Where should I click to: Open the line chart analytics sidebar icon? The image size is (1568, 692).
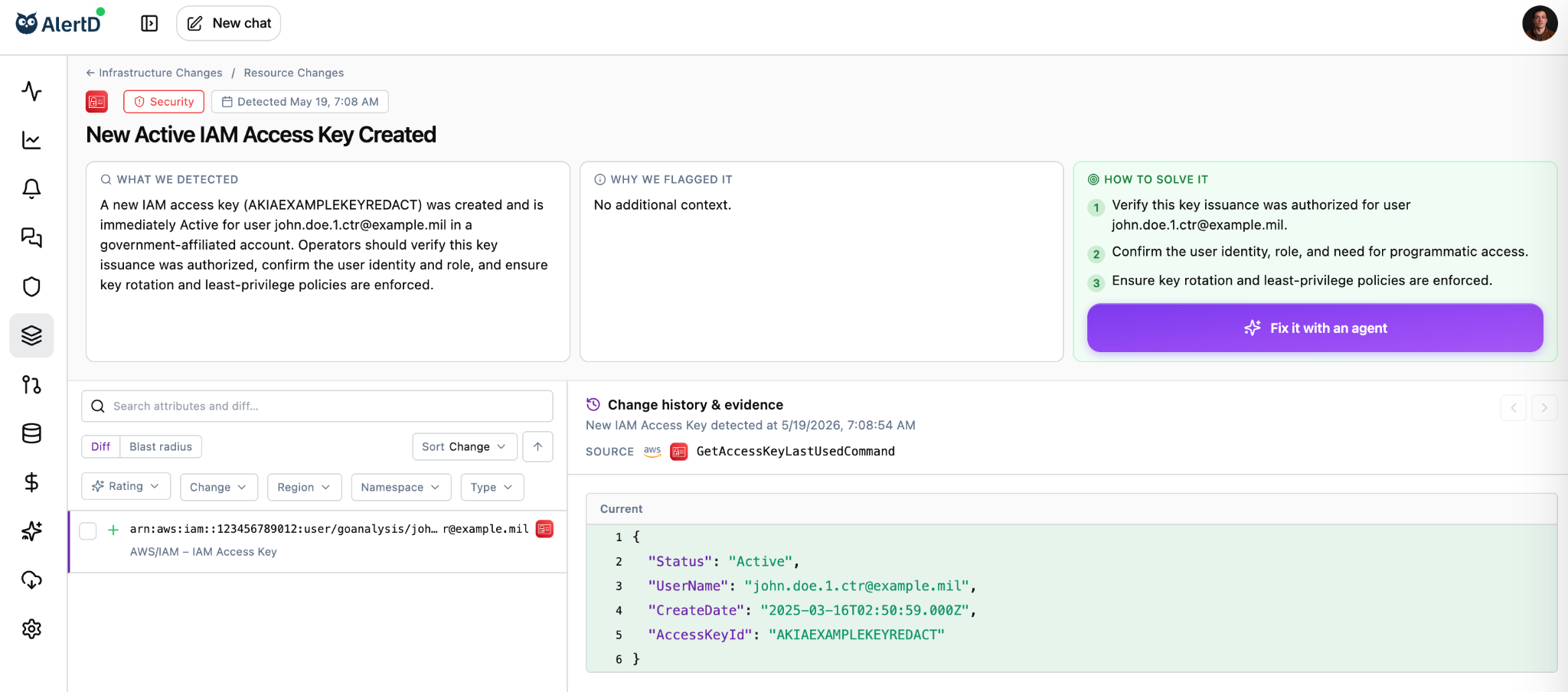(31, 140)
